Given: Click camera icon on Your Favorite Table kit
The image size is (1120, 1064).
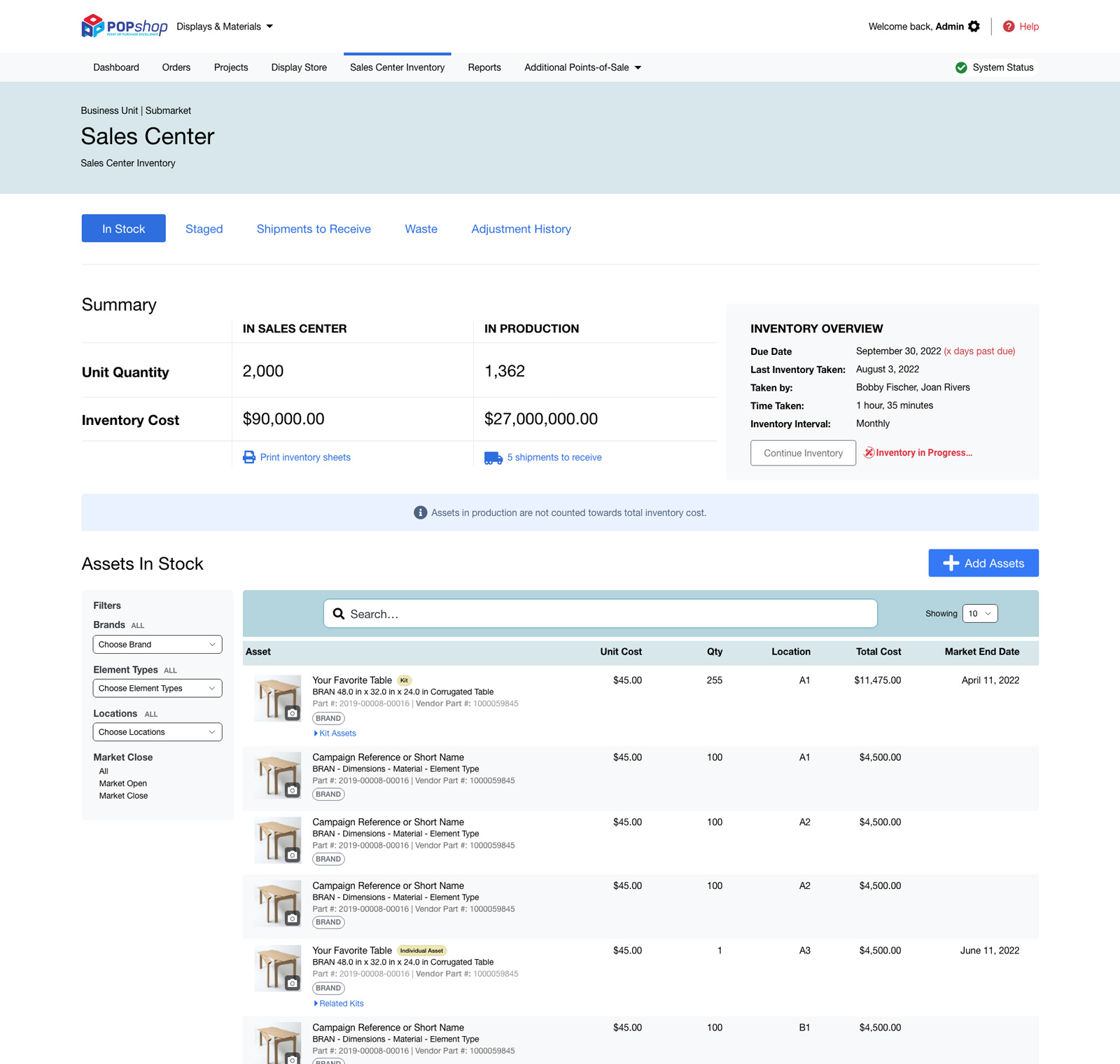Looking at the screenshot, I should 293,713.
